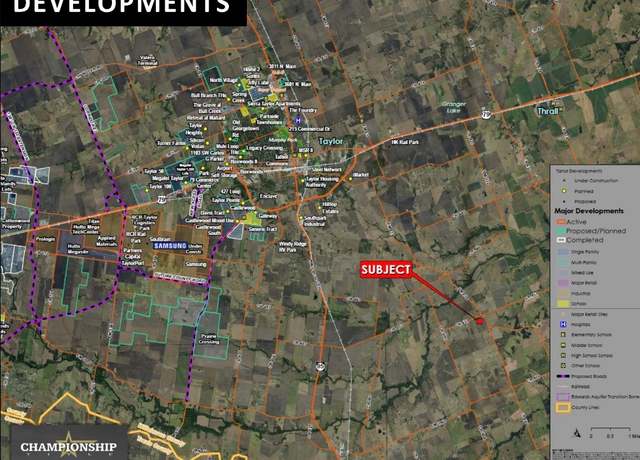Click the Partners Capital TaylorPort label
This screenshot has width=640, height=460.
(133, 257)
